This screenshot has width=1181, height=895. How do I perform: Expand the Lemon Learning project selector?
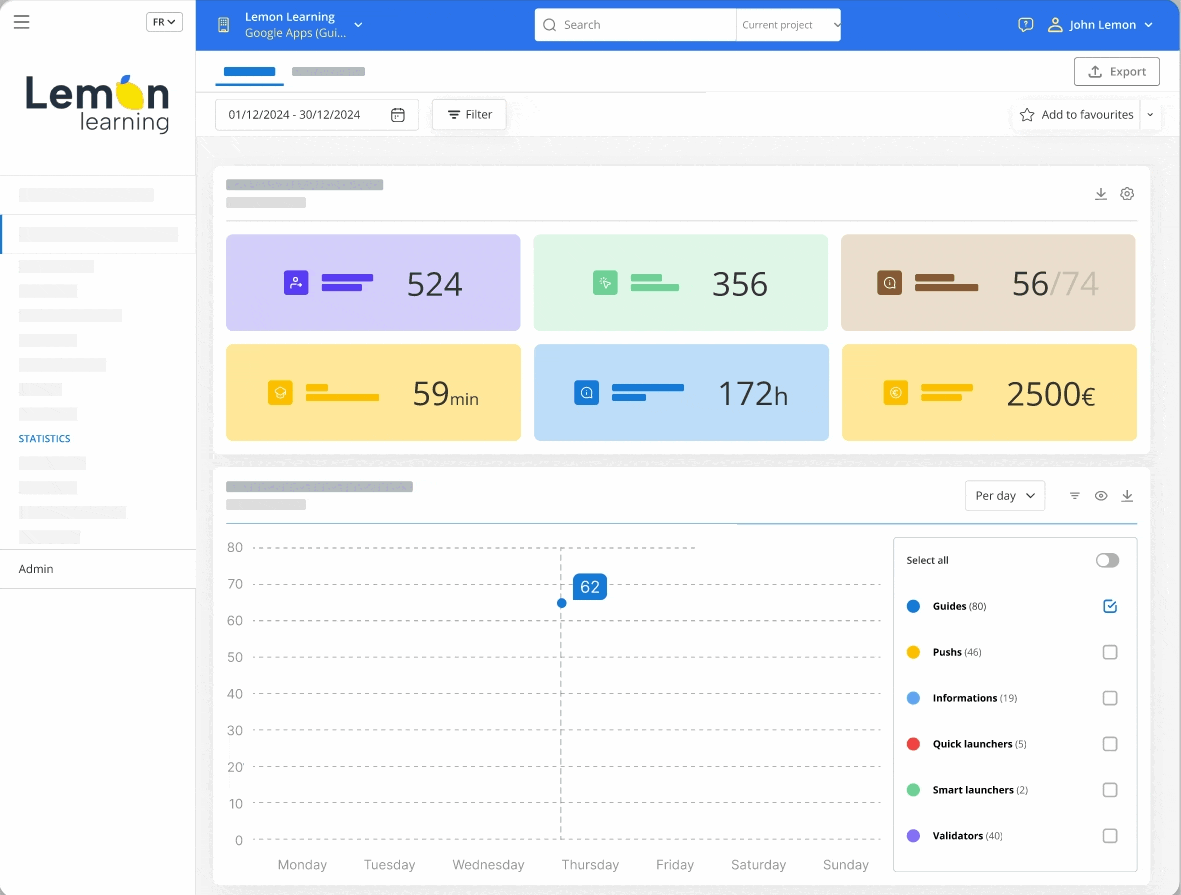coord(359,25)
